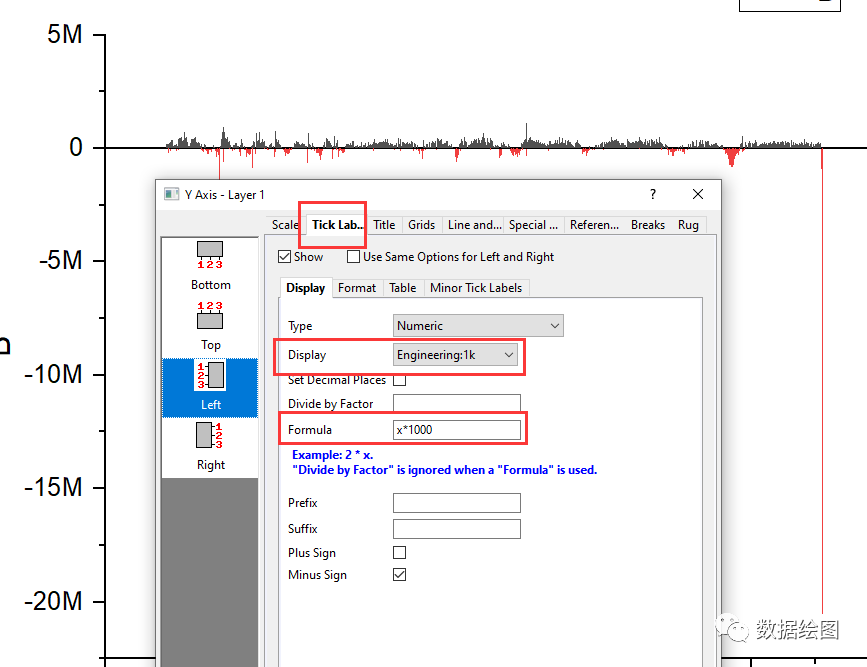867x667 pixels.
Task: Select the Display sub-tab
Action: (305, 288)
